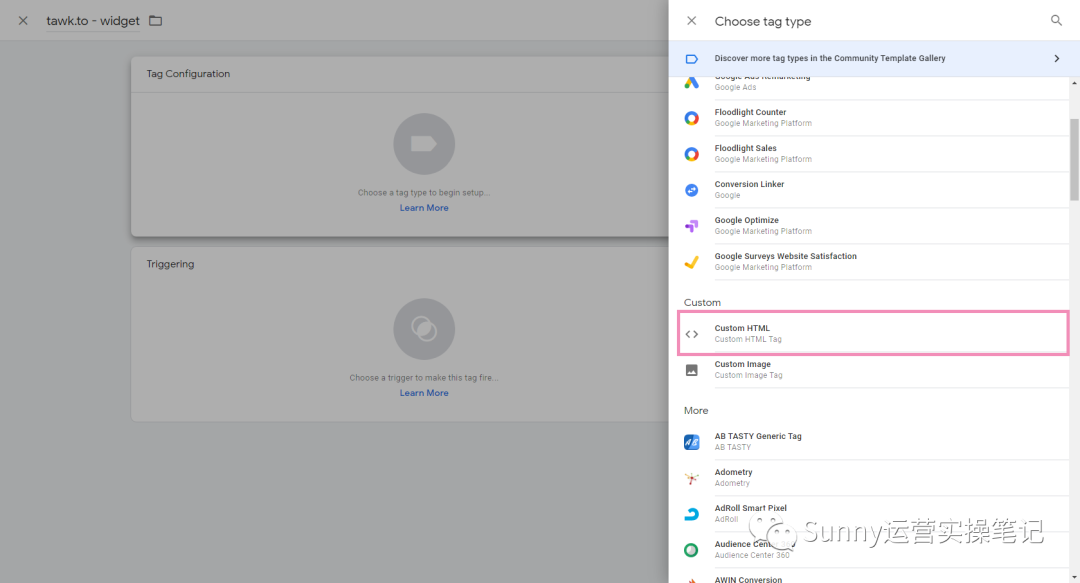Close the Choose tag type panel
Image resolution: width=1080 pixels, height=583 pixels.
[692, 21]
